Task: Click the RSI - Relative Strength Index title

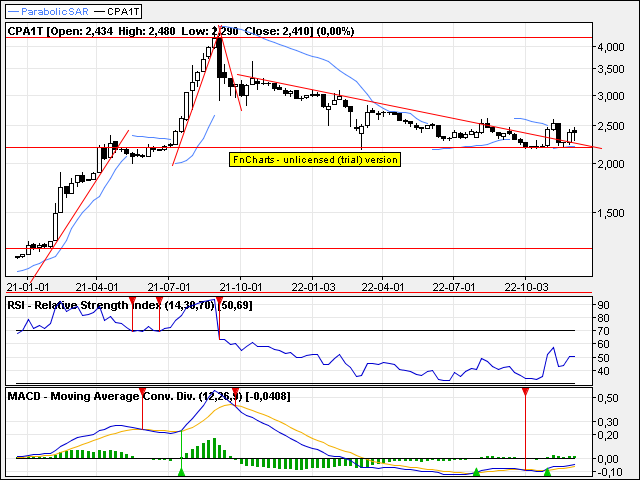Action: coord(130,305)
